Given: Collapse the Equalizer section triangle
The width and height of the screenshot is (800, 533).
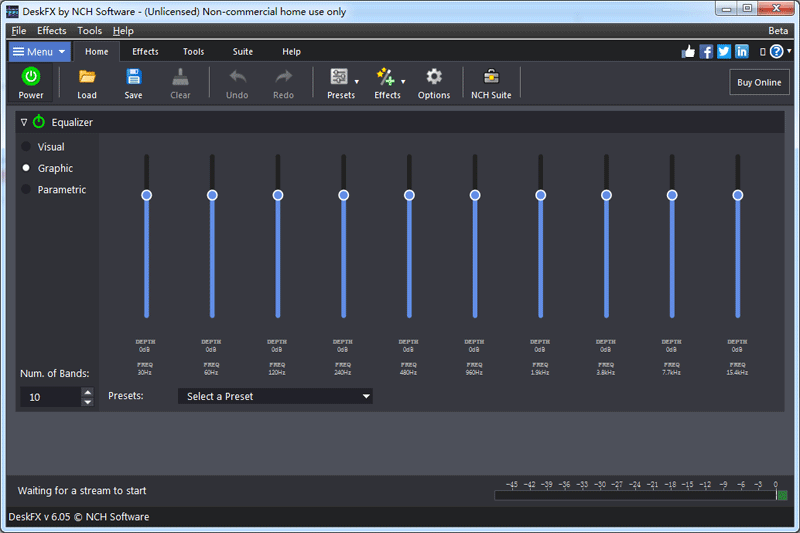Looking at the screenshot, I should point(24,122).
